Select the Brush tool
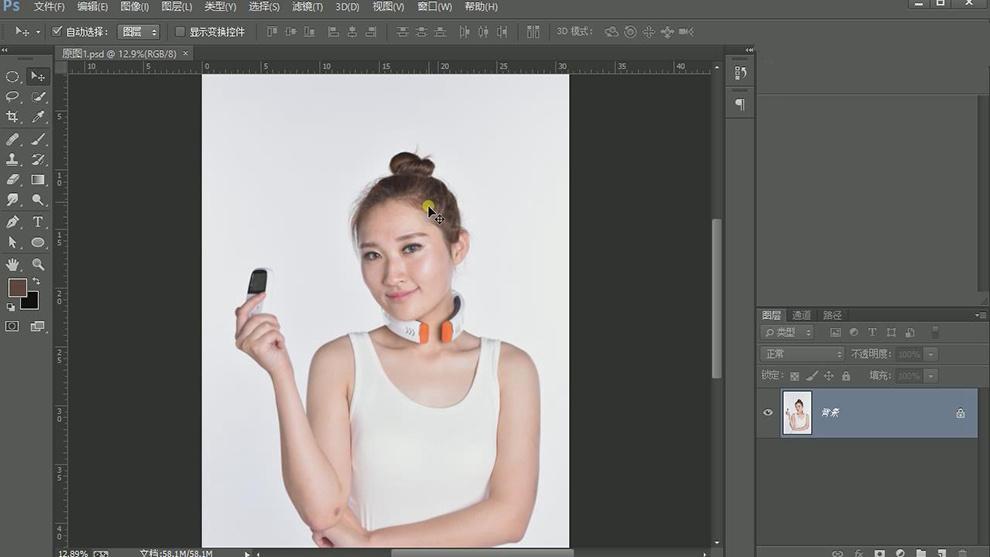 (38, 140)
